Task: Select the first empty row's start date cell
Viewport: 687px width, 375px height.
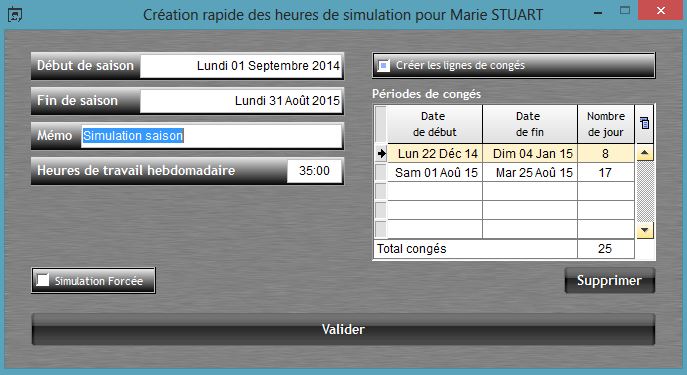Action: click(x=435, y=191)
